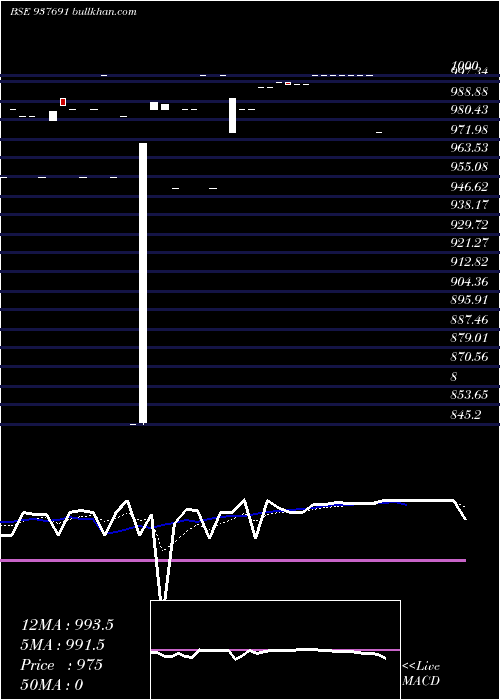Click the '<<Live MACD' label
Screen dimensions: 500x700
click(421, 674)
